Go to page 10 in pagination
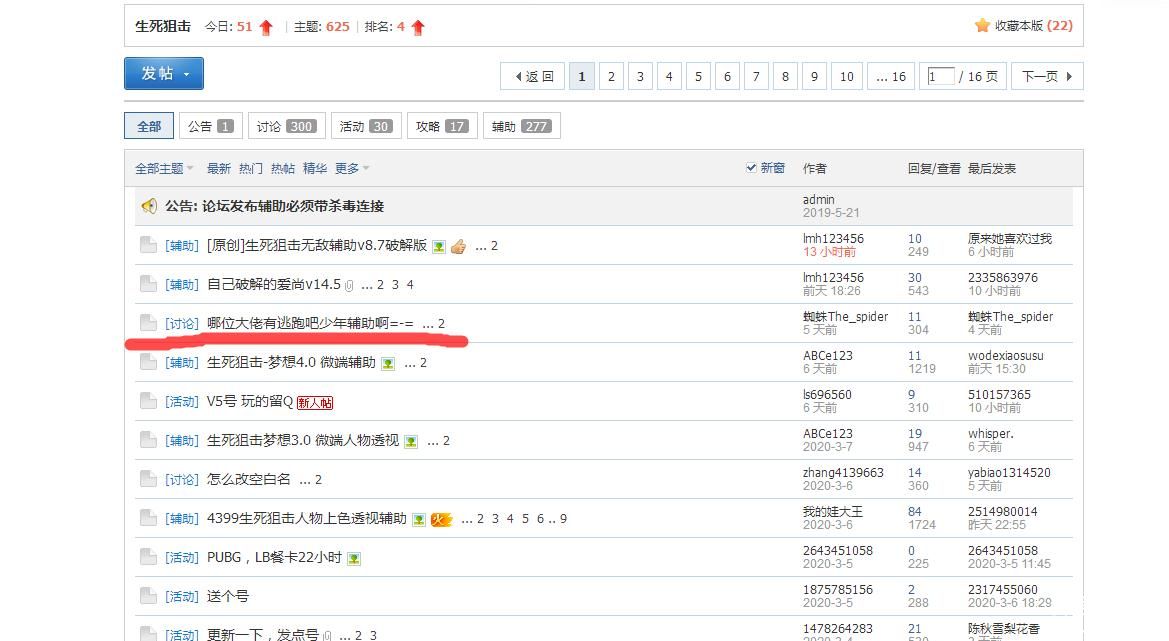This screenshot has height=641, width=1169. point(847,76)
